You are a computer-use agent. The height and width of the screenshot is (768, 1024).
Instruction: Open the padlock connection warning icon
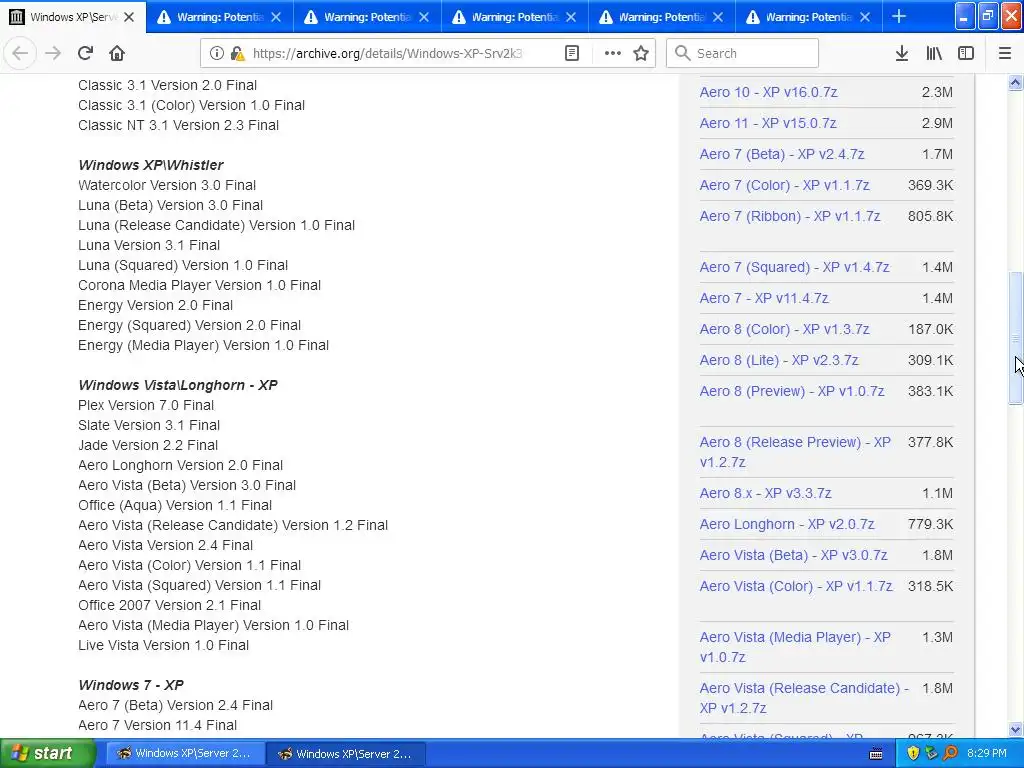[x=238, y=54]
